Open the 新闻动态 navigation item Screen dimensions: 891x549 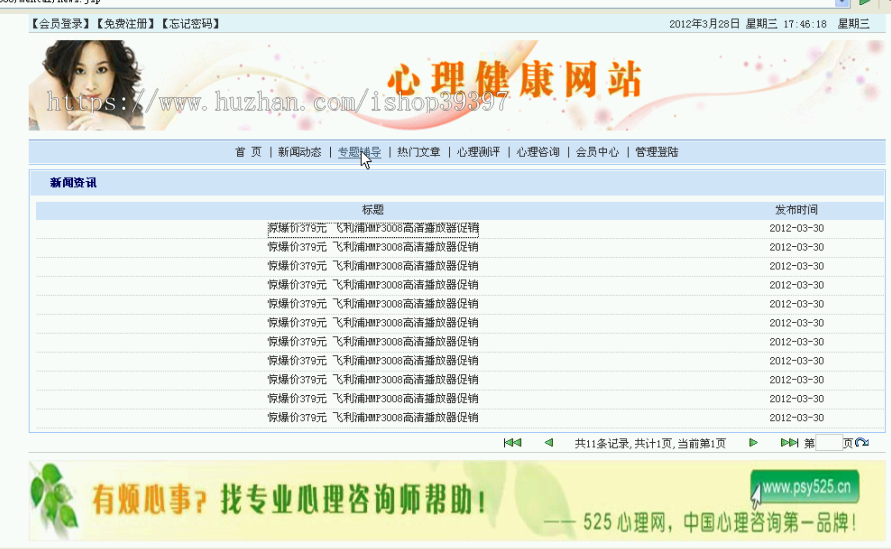pyautogui.click(x=299, y=152)
